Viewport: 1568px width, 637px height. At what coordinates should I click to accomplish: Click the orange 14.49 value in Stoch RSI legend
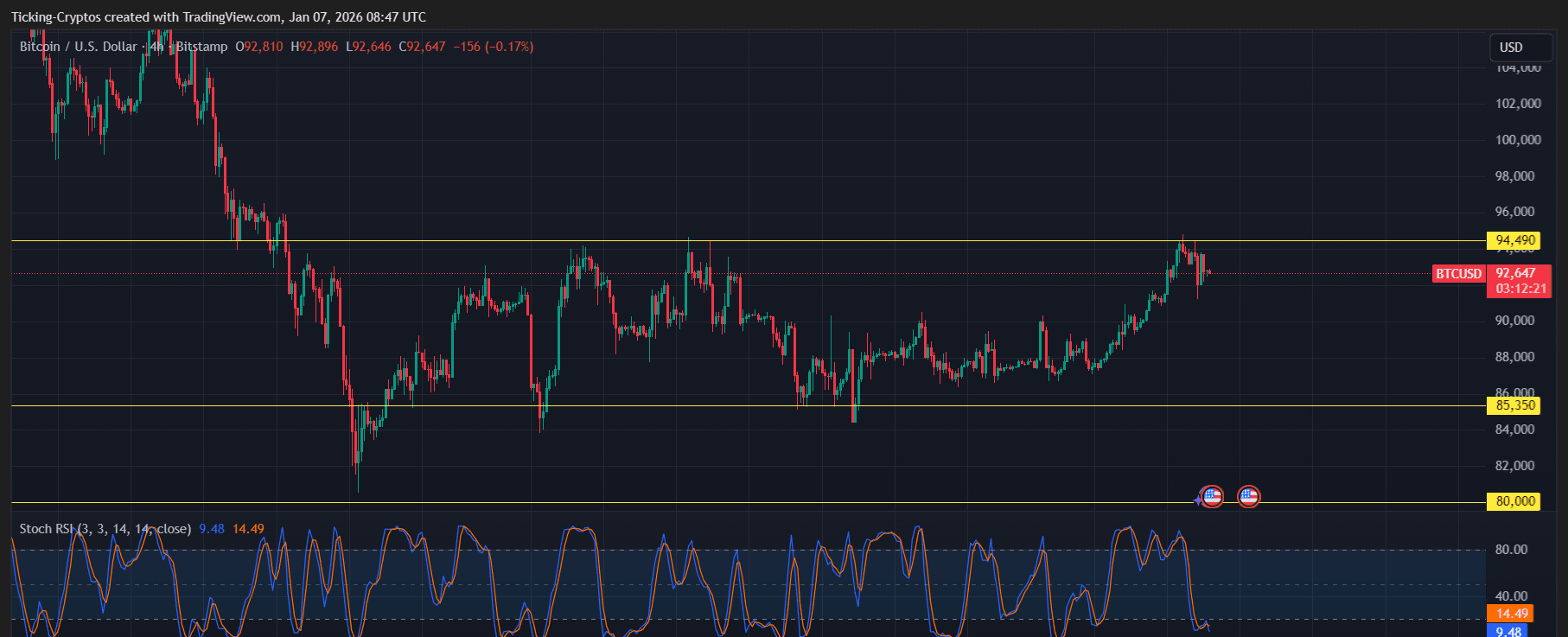(x=248, y=529)
